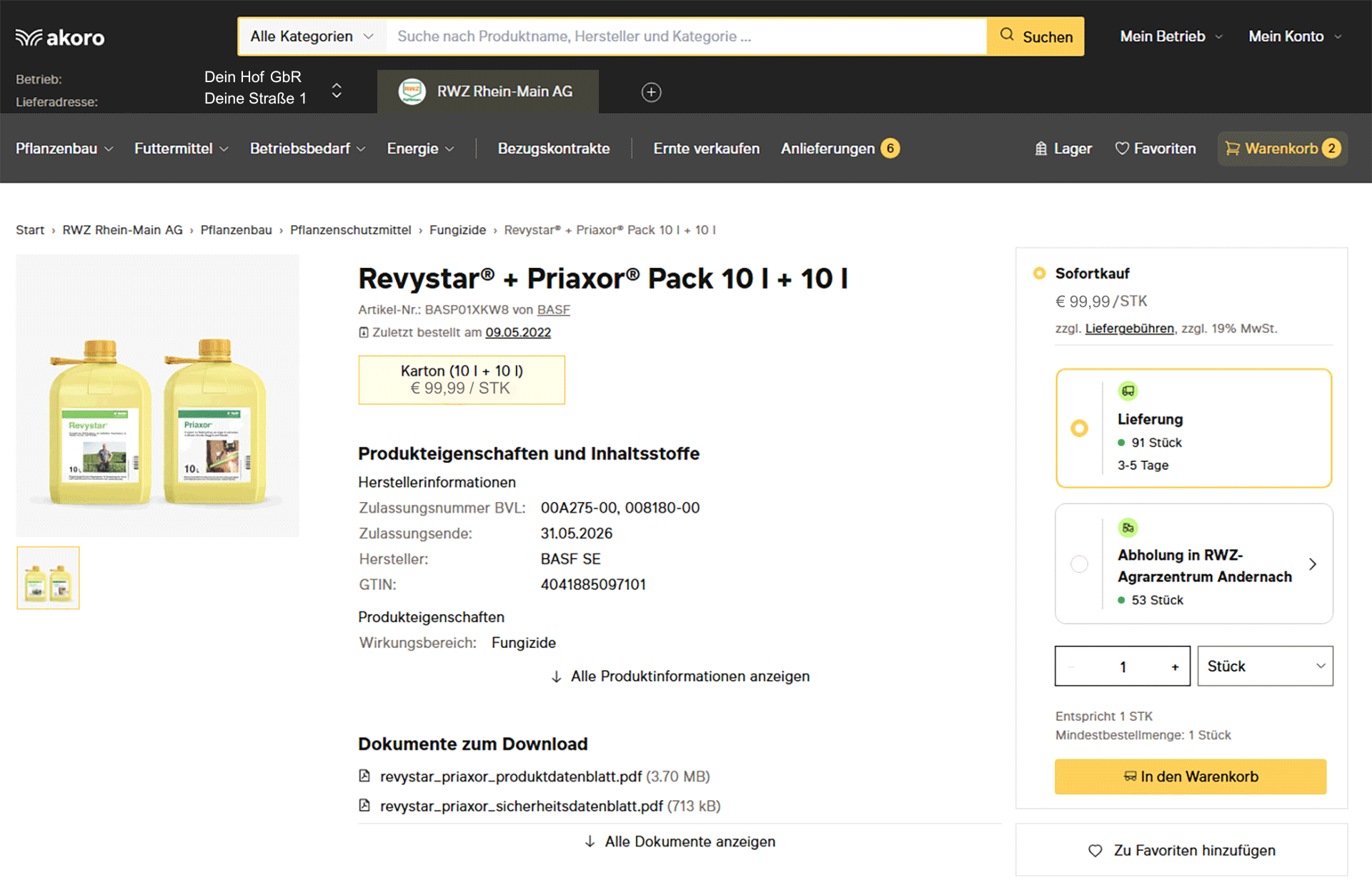
Task: Select Karton (10 l + 10 l) variant
Action: click(x=462, y=380)
